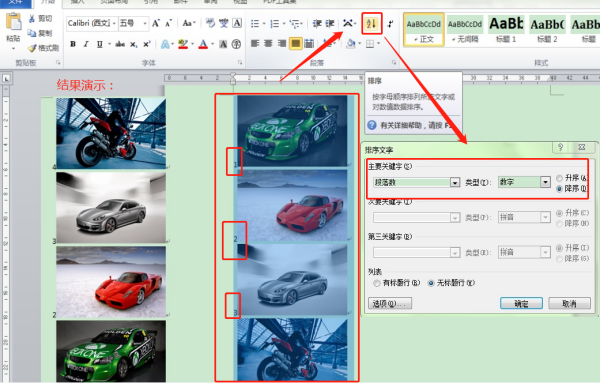Screen dimensions: 600x383
Task: Toggle Strikethrough (abc) formatting
Action: [x=120, y=44]
